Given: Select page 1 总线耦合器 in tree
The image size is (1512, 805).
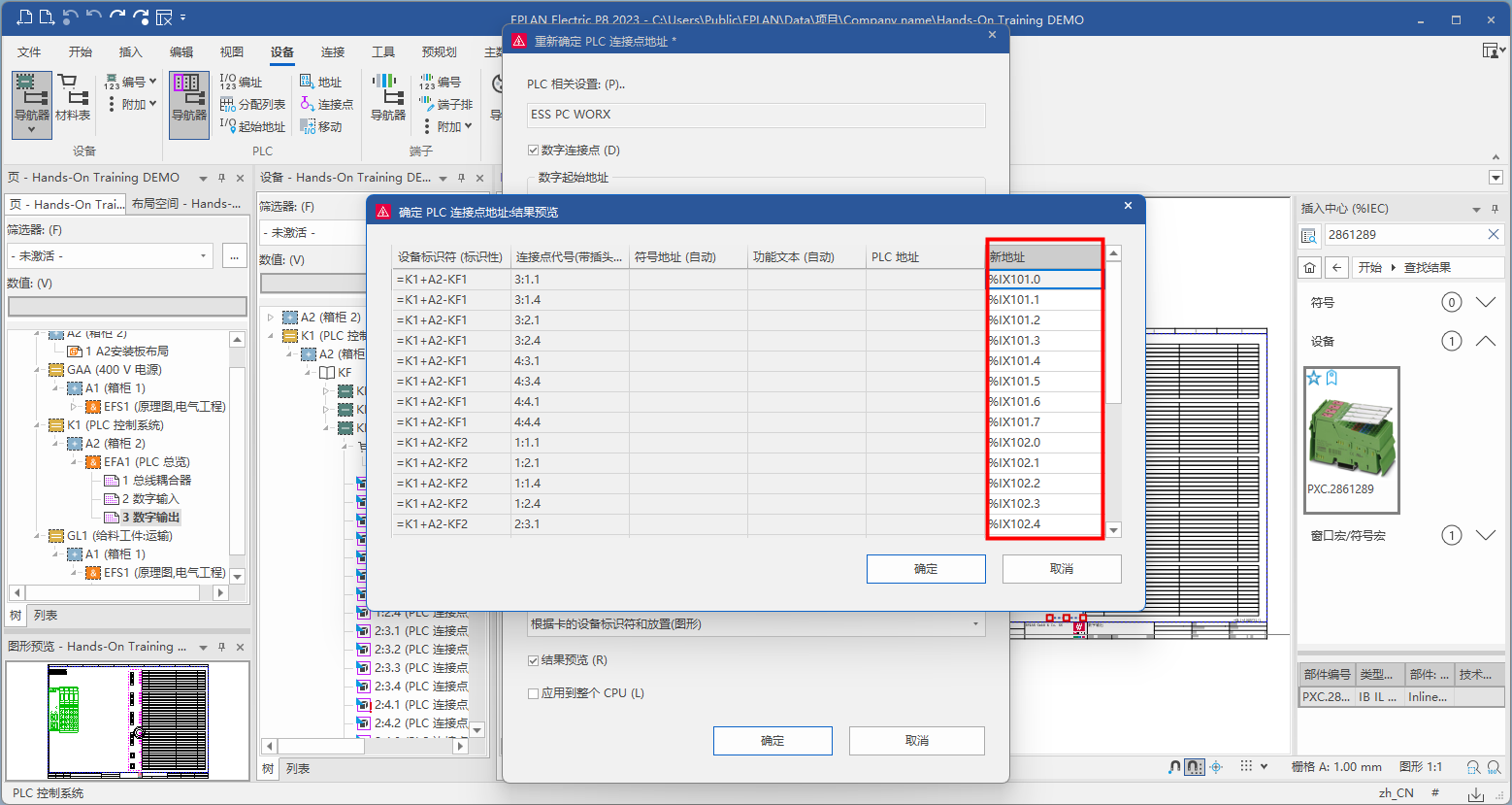Looking at the screenshot, I should coord(156,481).
